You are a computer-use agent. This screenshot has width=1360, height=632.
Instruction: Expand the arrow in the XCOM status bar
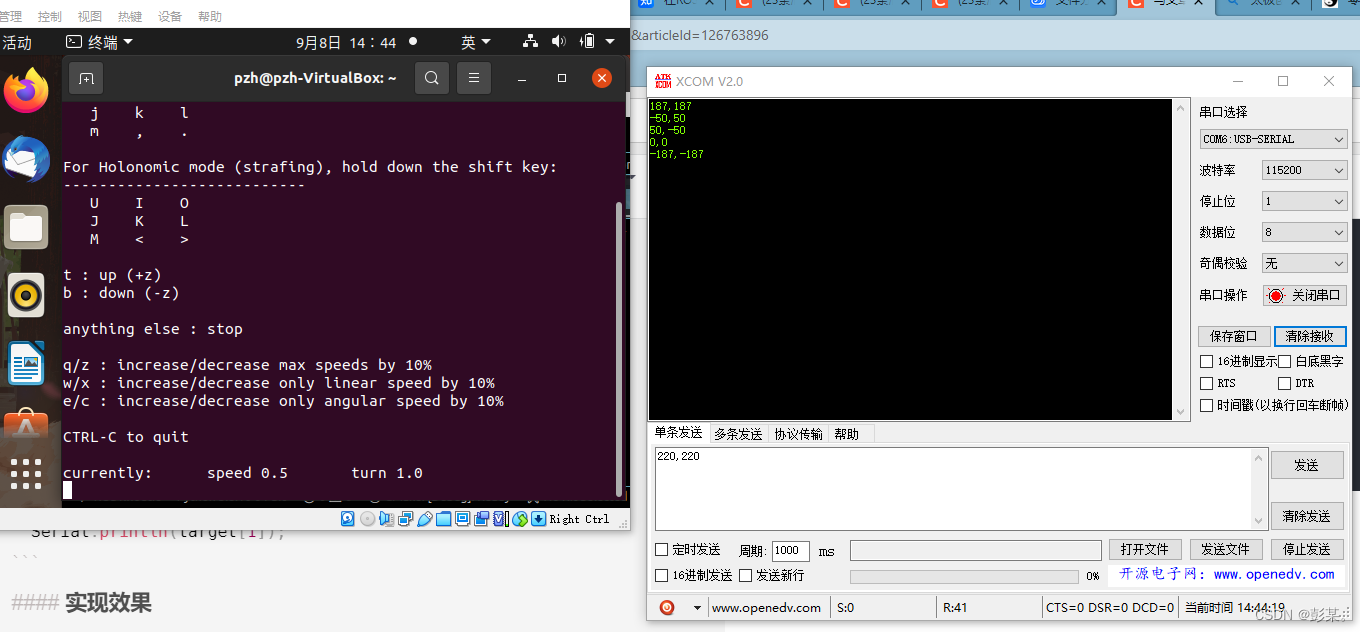[x=697, y=608]
